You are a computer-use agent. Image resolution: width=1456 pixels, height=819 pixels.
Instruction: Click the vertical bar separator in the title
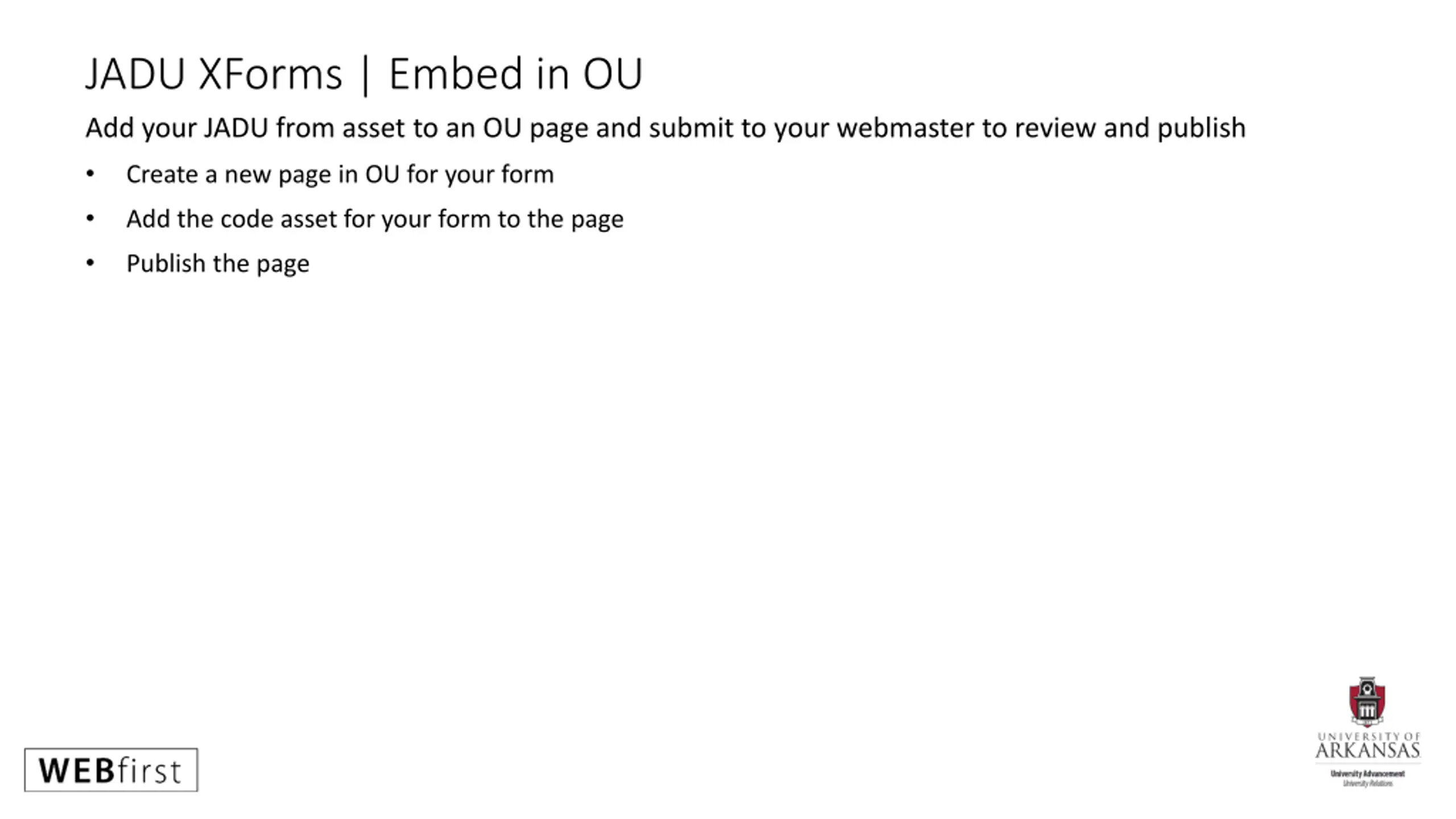pyautogui.click(x=365, y=75)
